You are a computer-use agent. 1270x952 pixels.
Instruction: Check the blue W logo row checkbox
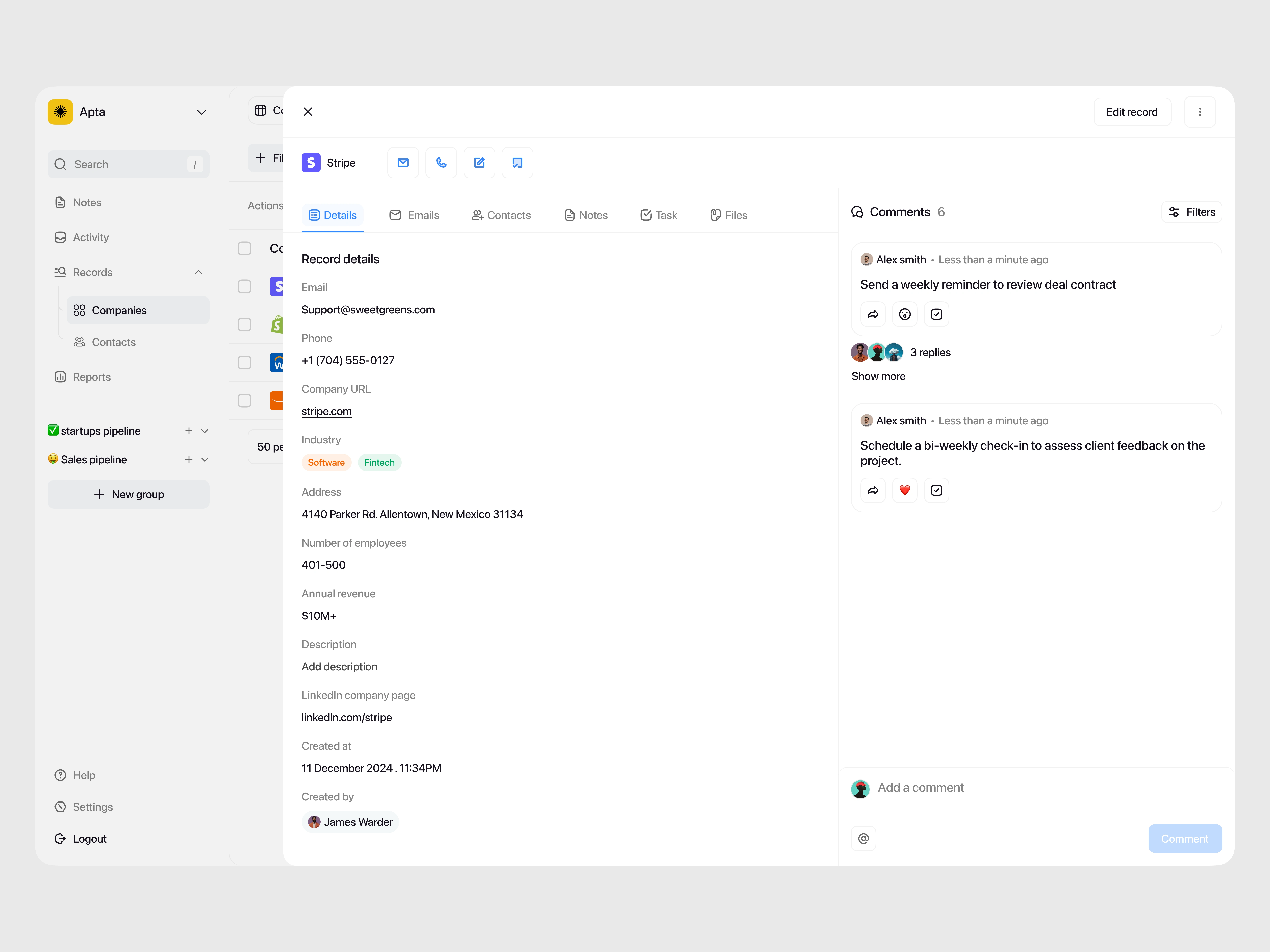(245, 363)
